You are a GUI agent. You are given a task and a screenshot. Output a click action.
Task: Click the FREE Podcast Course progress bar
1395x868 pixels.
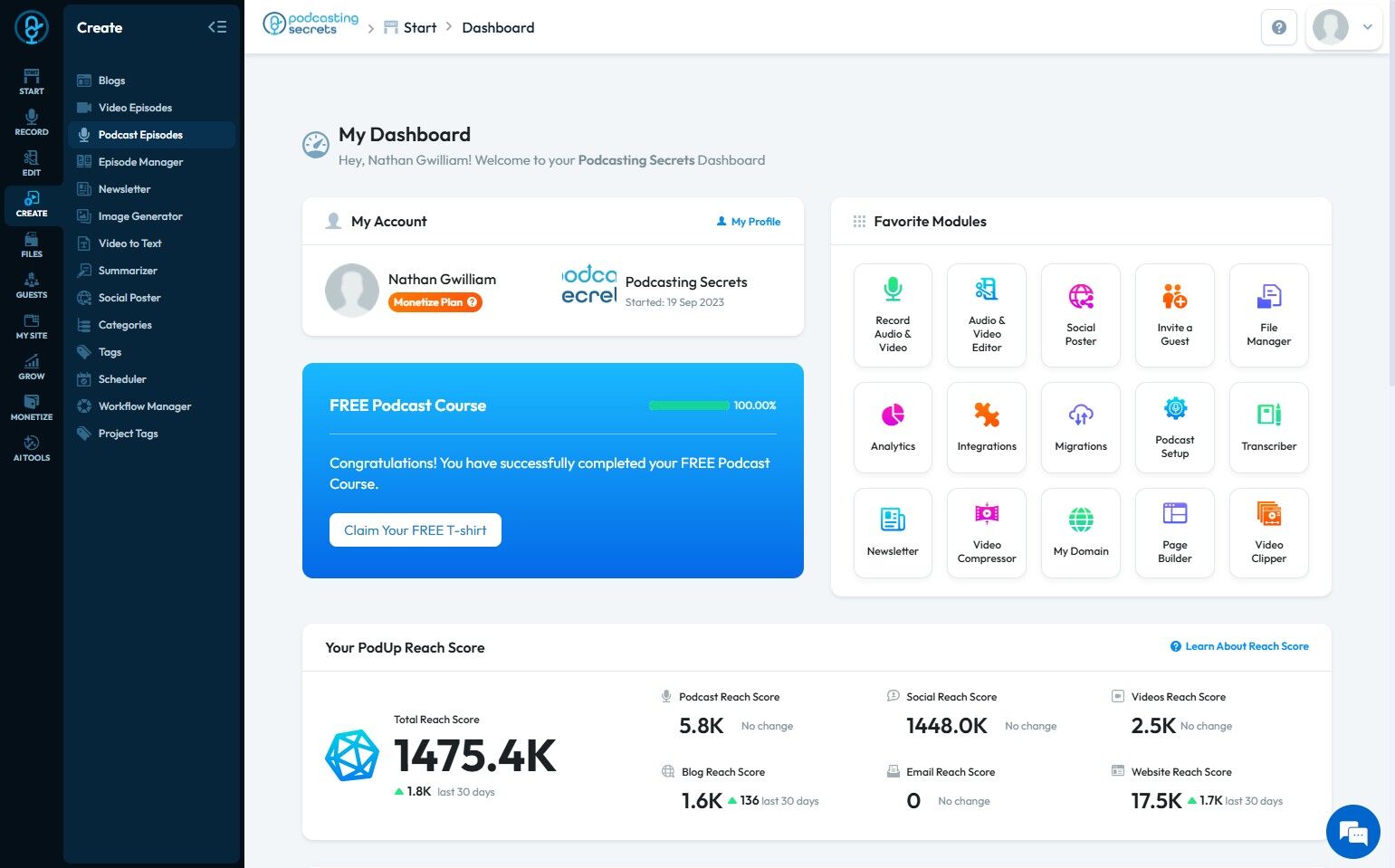[689, 405]
